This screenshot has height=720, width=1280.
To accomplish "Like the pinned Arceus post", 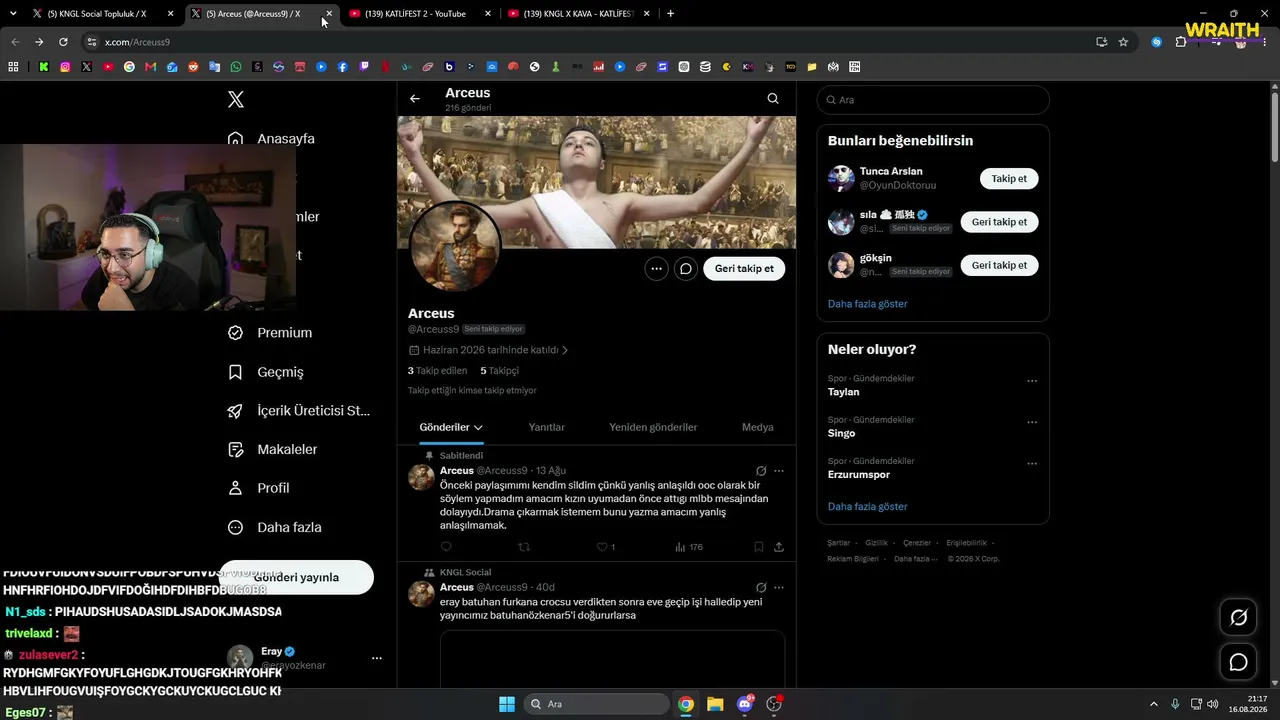I will pos(605,547).
